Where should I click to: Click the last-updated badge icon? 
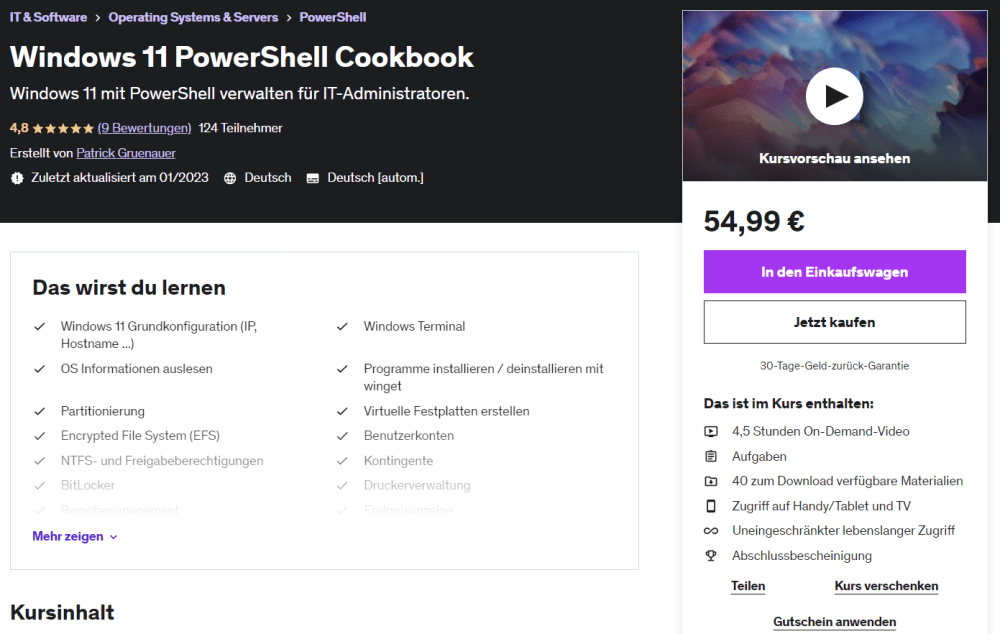tap(16, 178)
